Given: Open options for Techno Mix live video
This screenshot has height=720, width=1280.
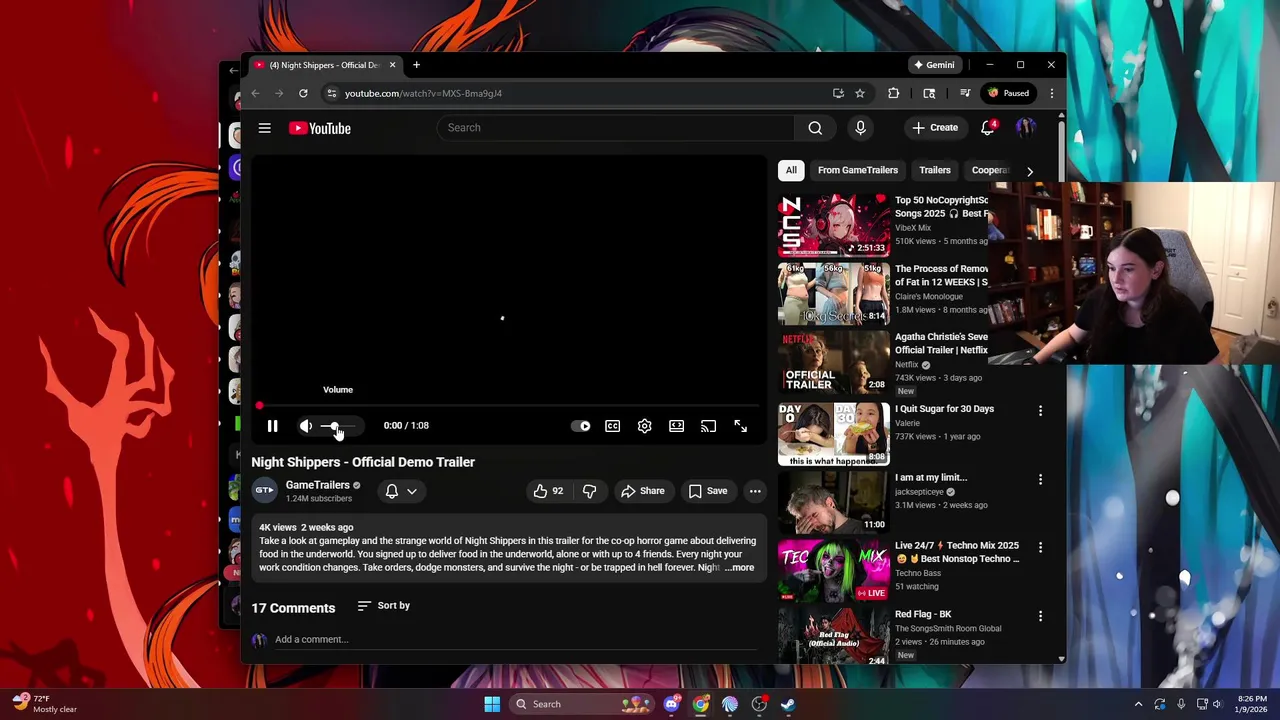Looking at the screenshot, I should click(1040, 548).
